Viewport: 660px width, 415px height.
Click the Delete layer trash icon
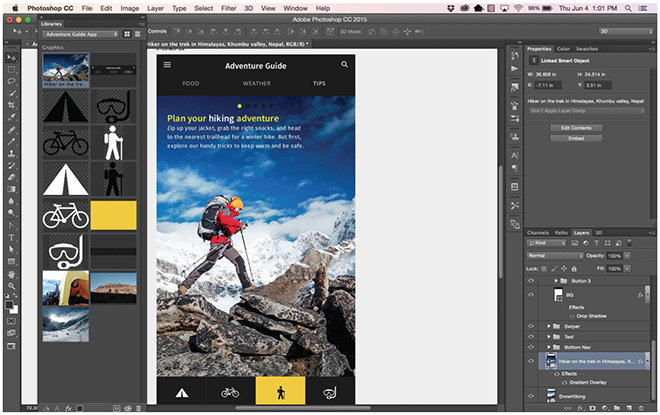641,408
